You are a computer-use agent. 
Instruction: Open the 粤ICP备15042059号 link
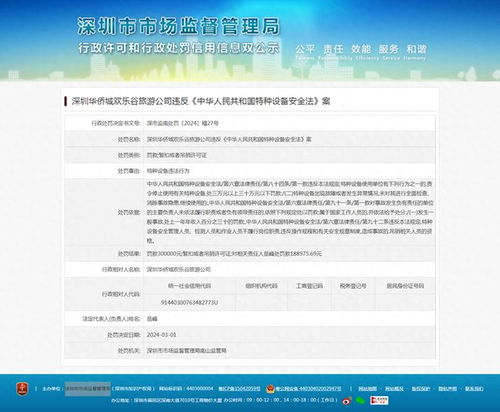[x=239, y=389]
